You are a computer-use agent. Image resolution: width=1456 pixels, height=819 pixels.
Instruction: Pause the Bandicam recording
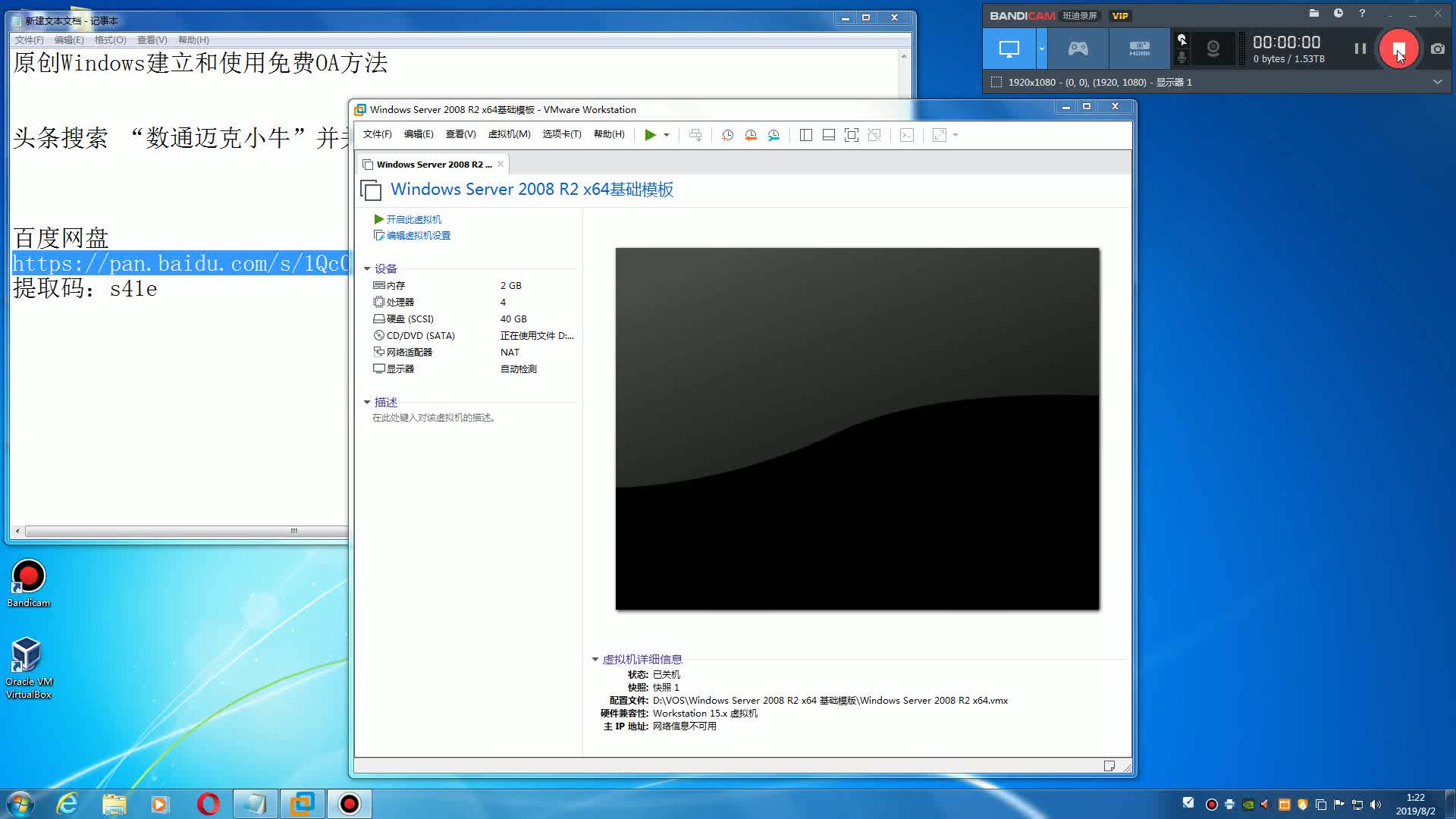pyautogui.click(x=1360, y=49)
